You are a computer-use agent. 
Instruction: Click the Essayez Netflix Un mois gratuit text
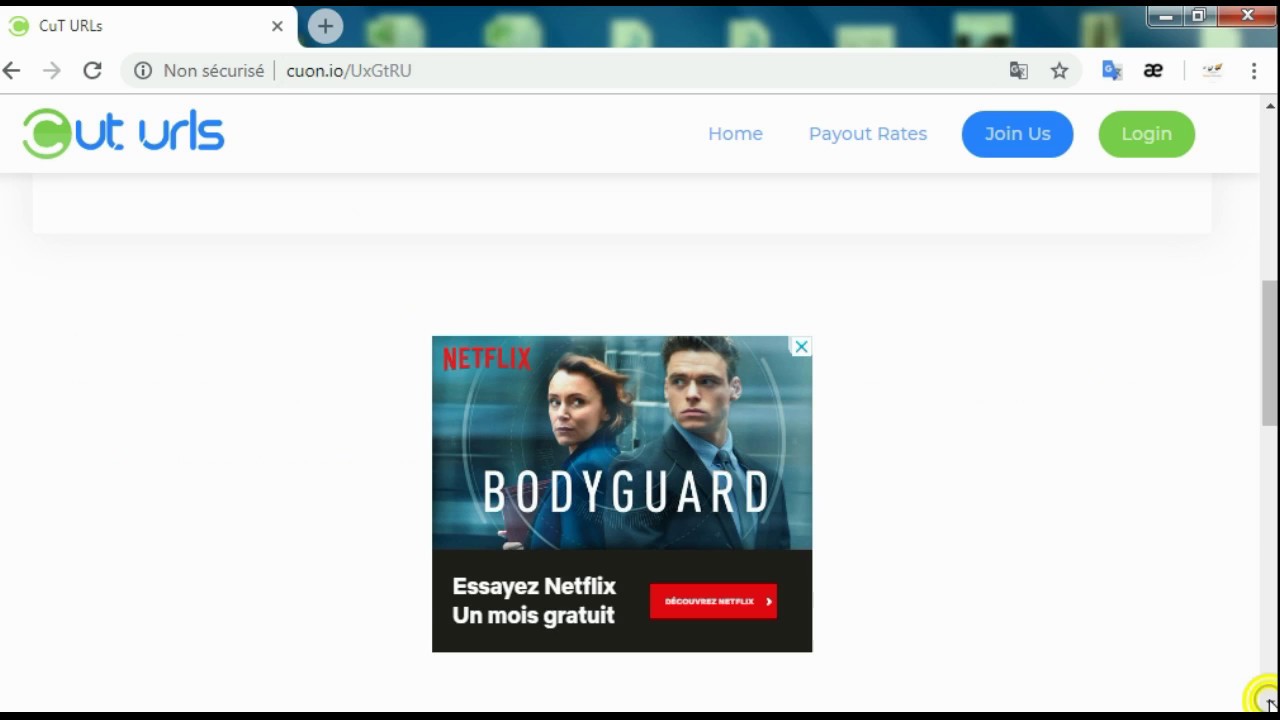[x=534, y=600]
